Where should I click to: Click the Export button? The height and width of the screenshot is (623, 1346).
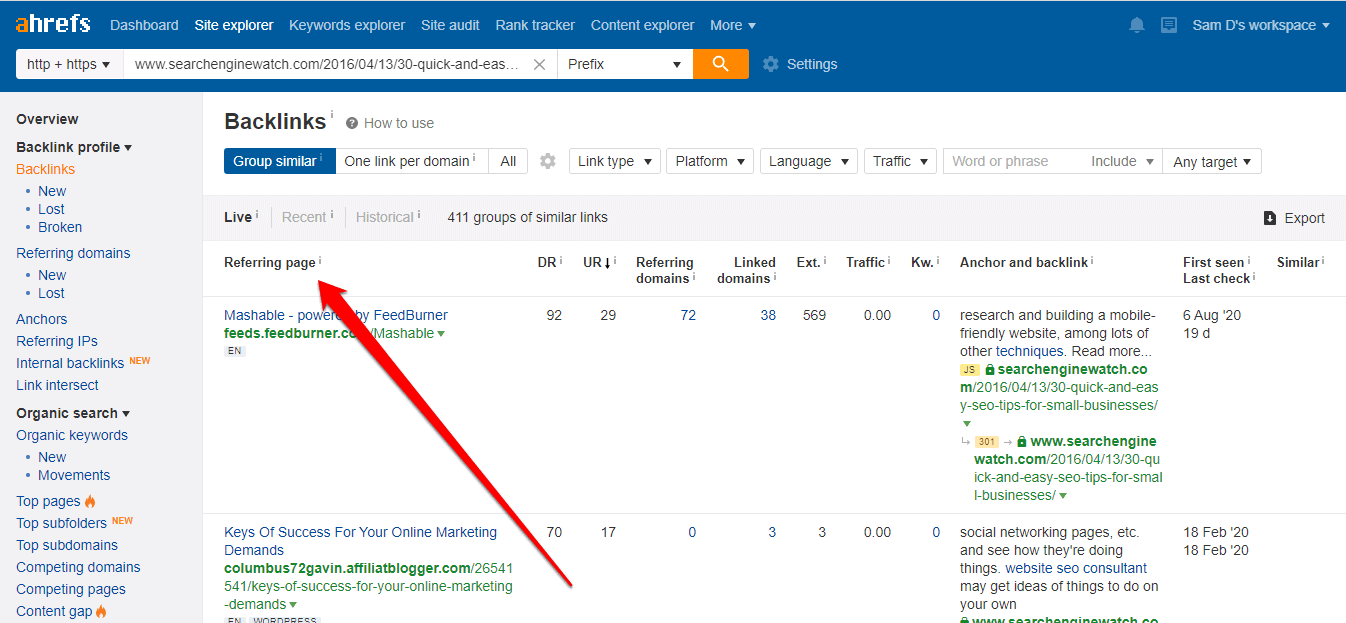point(1294,218)
